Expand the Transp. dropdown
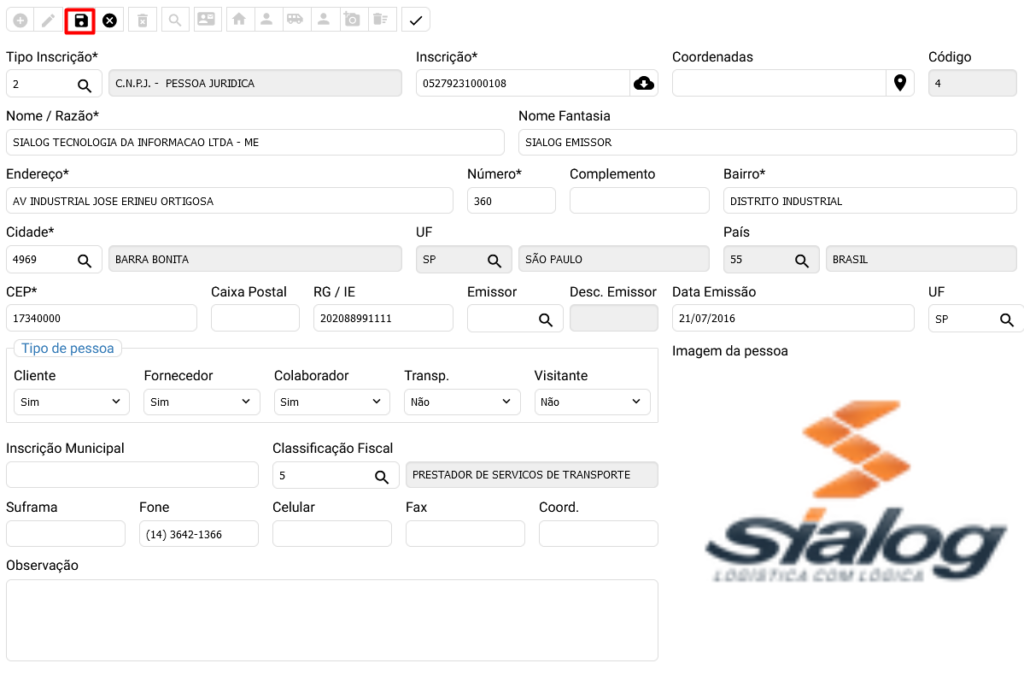The image size is (1024, 675). tap(461, 402)
